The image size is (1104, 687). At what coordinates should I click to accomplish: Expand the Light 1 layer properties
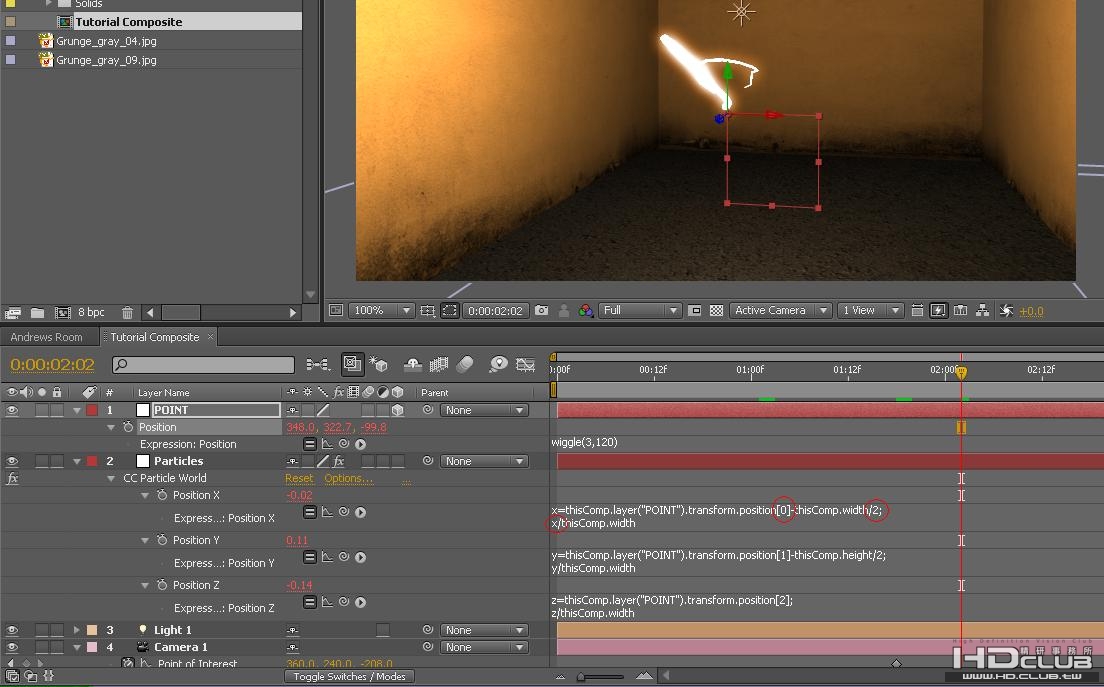point(77,630)
